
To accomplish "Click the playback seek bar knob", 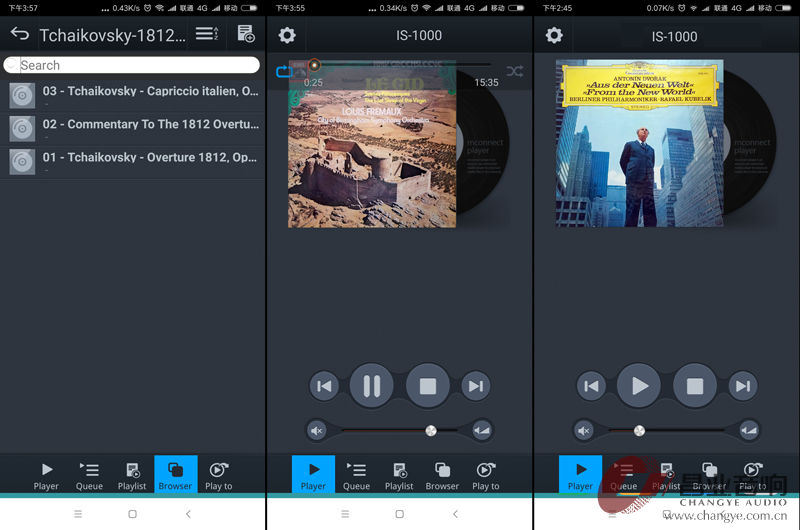I will click(314, 65).
